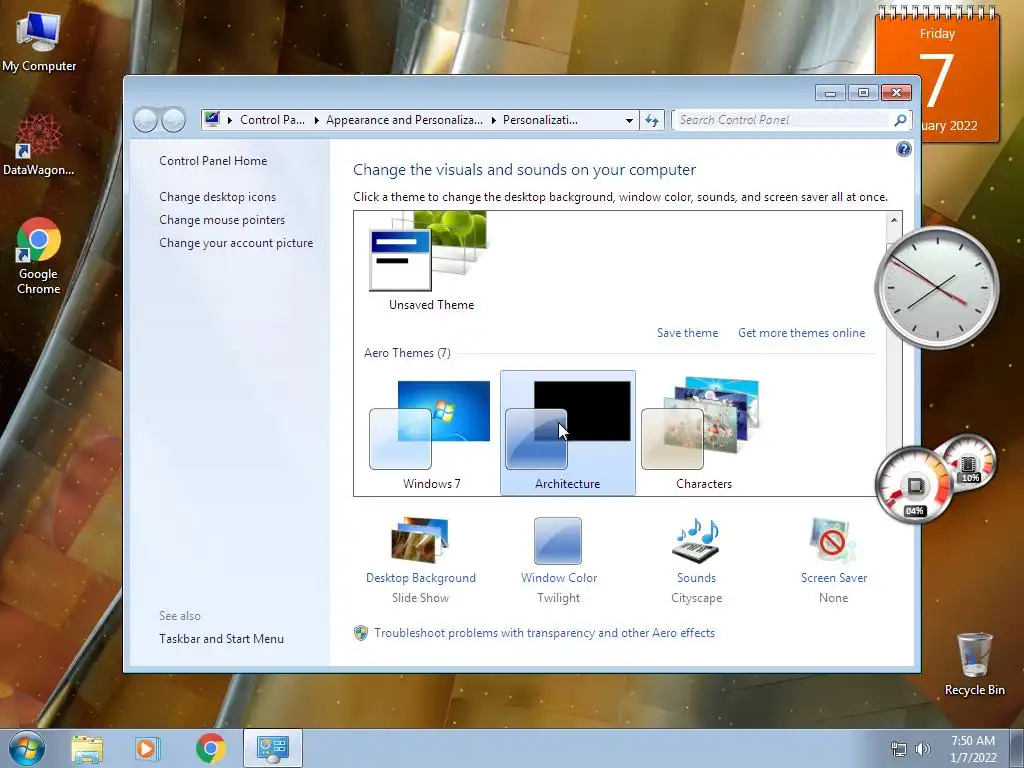Screen dimensions: 1024x768
Task: Click the analog clock gadget
Action: click(937, 287)
